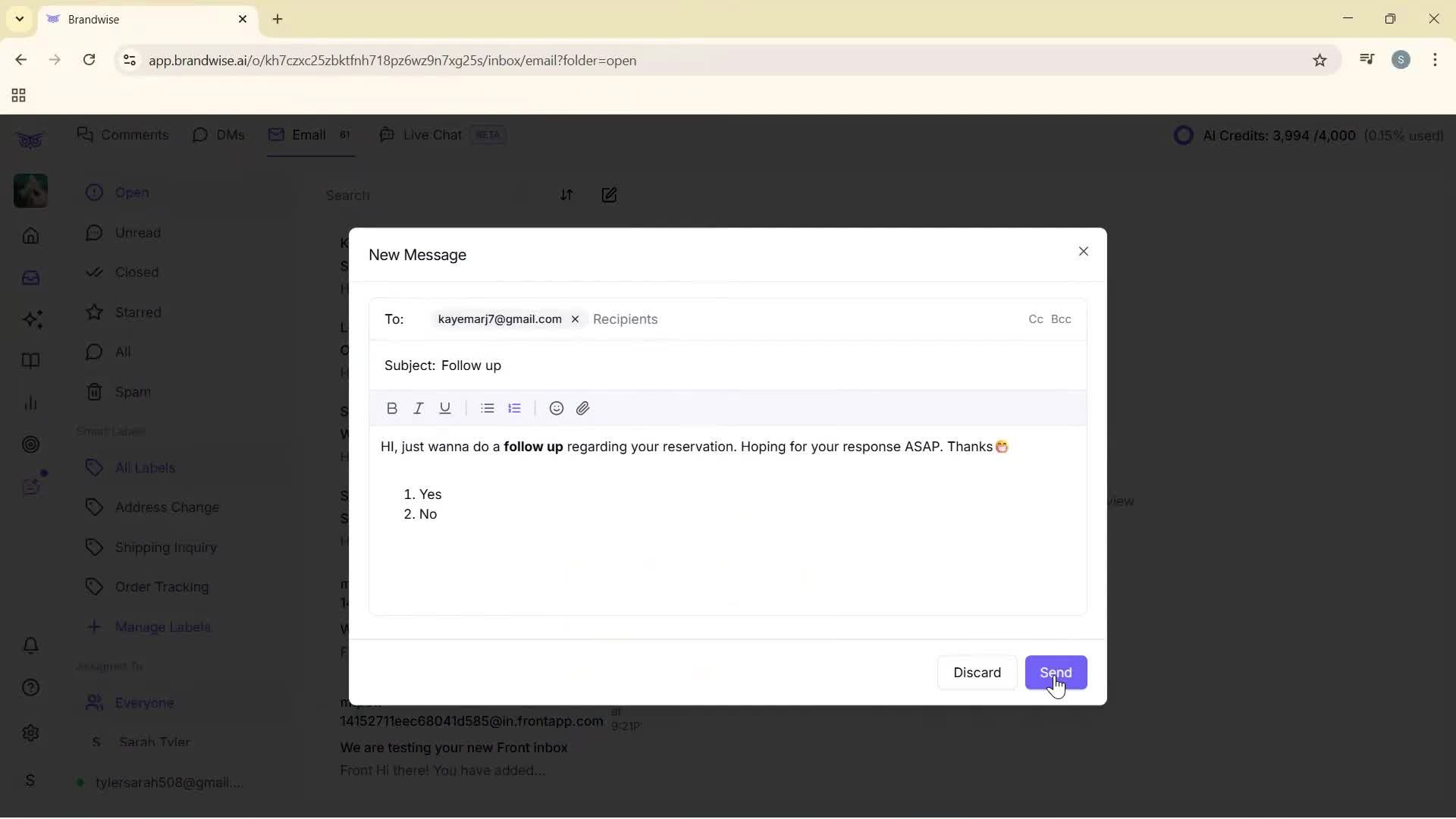This screenshot has height=819, width=1456.
Task: Remove kayemarj7@gmail.com from recipients
Action: (x=575, y=319)
